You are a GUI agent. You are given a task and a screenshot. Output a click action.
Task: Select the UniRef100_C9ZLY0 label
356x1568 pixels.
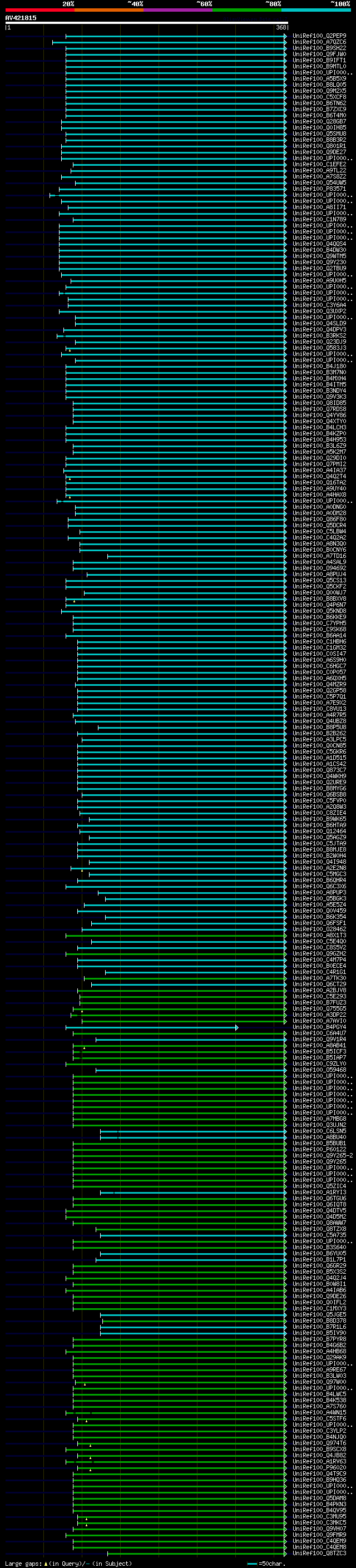319,1064
